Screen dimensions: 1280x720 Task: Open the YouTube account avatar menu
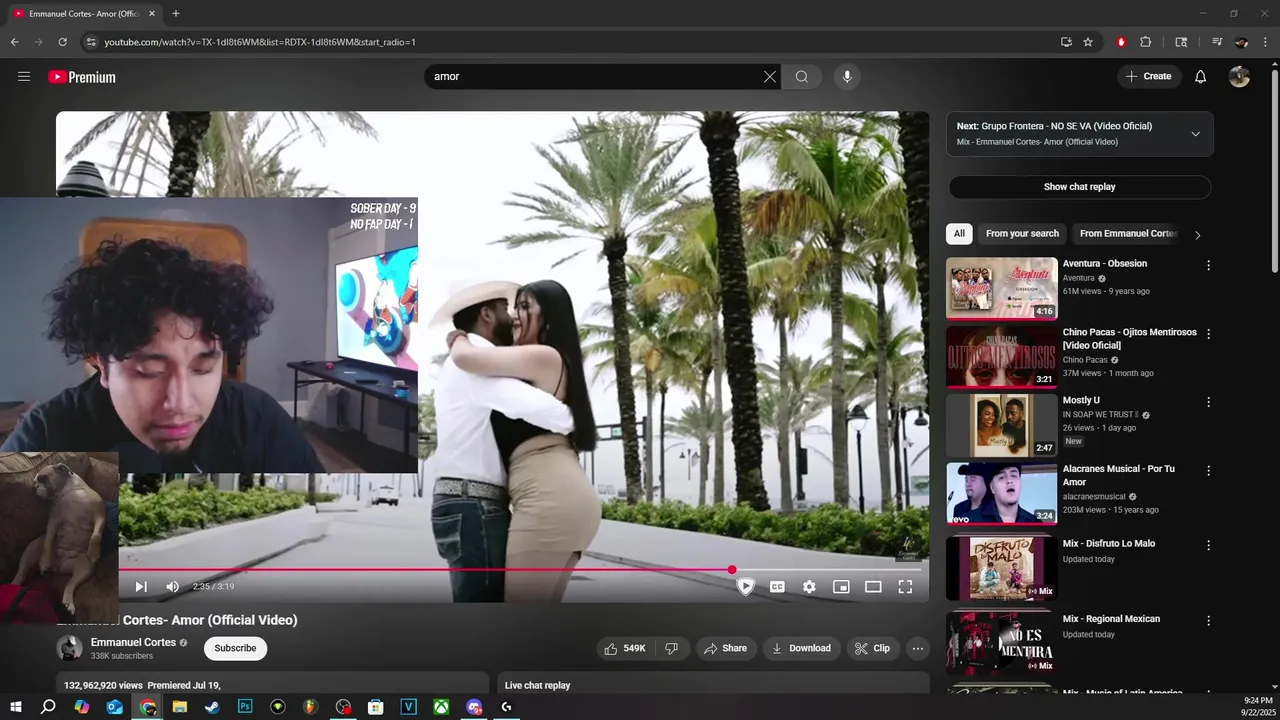(x=1239, y=76)
